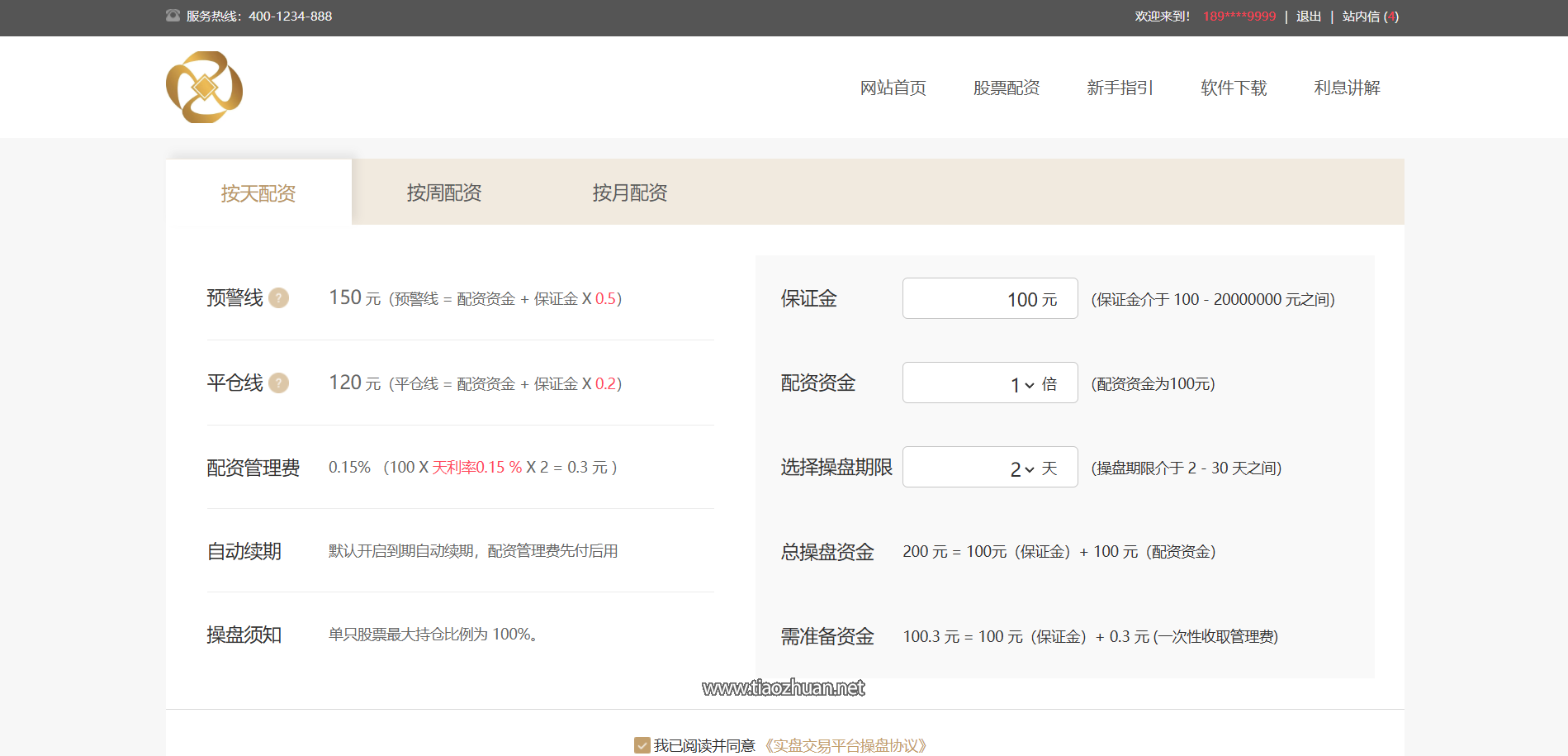Screen dimensions: 1568x756
Task: Open the 实盘交易平台操盘协议 agreement link
Action: click(846, 745)
